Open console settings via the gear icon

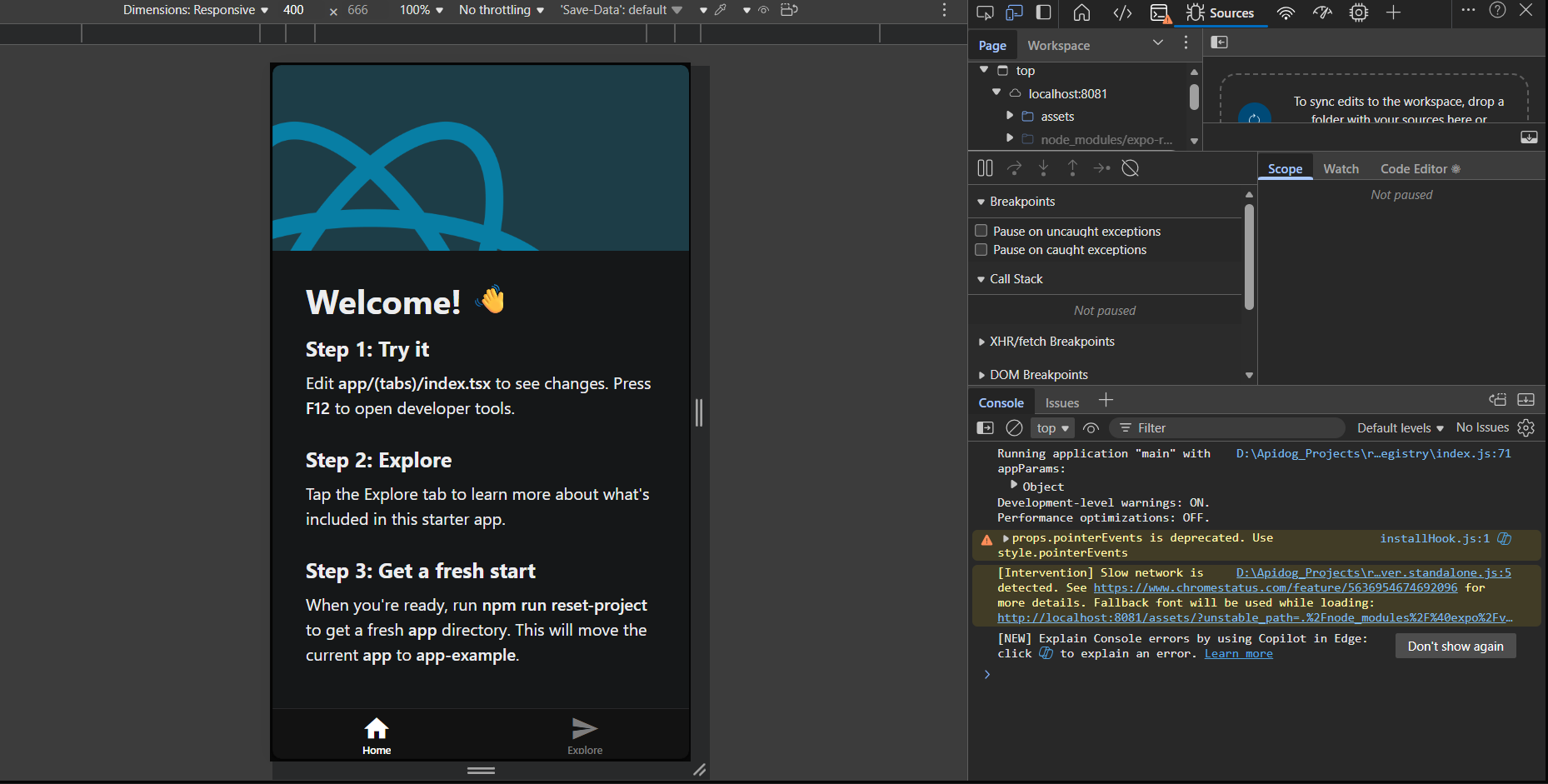pos(1526,427)
